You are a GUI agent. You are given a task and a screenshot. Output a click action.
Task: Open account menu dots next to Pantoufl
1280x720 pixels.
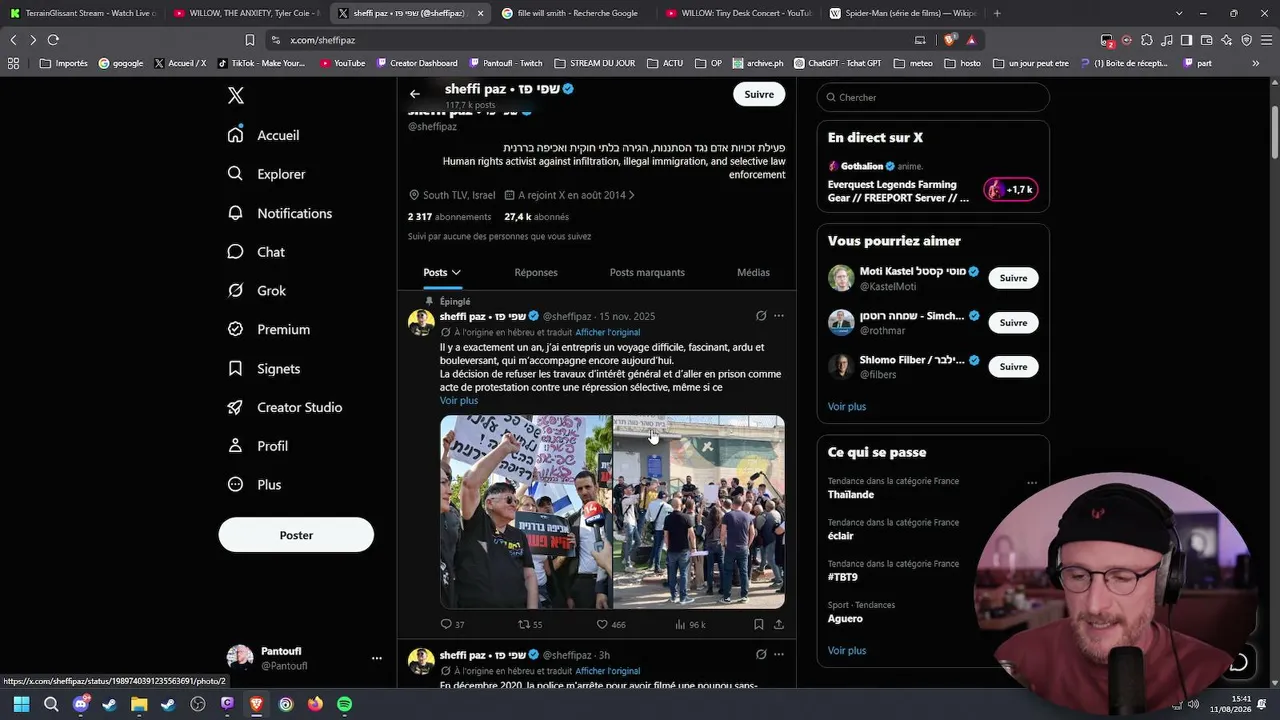(x=377, y=658)
